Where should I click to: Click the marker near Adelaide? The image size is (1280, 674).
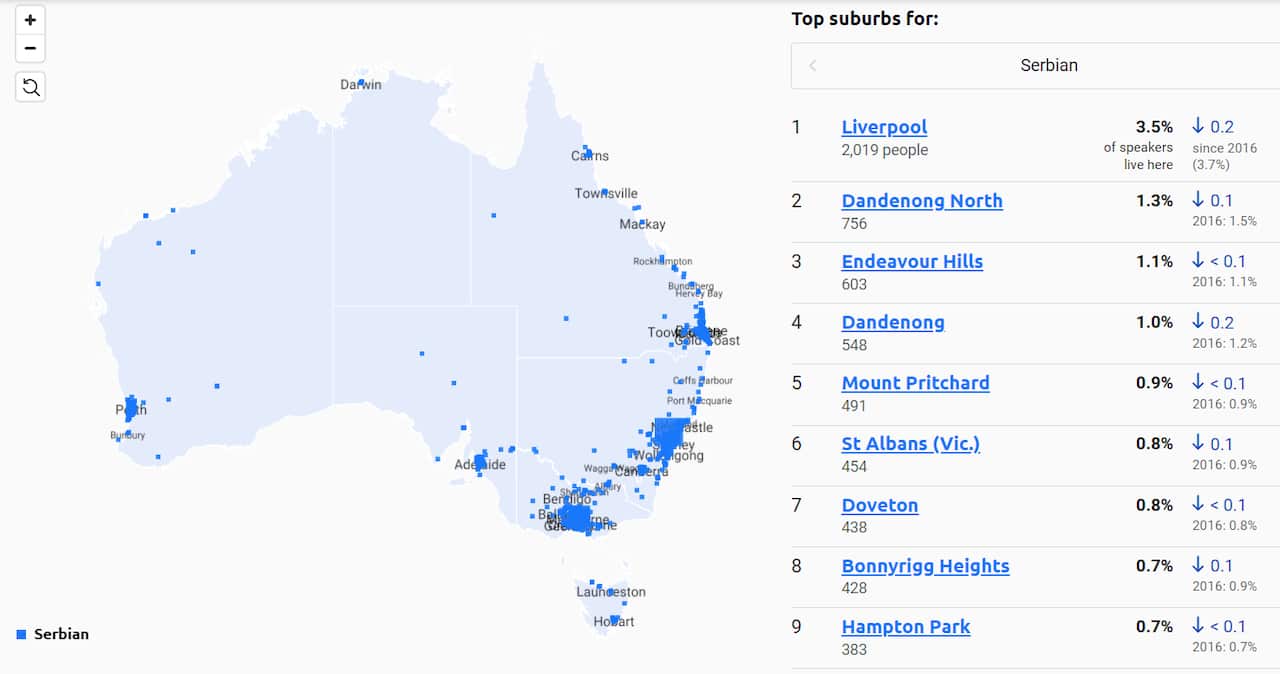click(478, 462)
